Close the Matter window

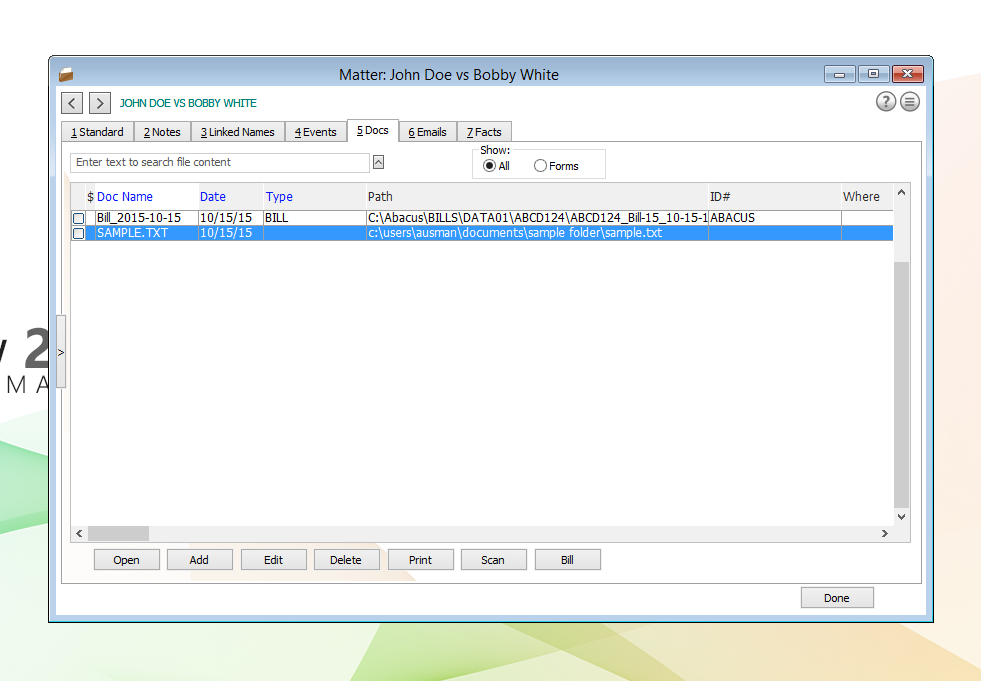coord(908,74)
